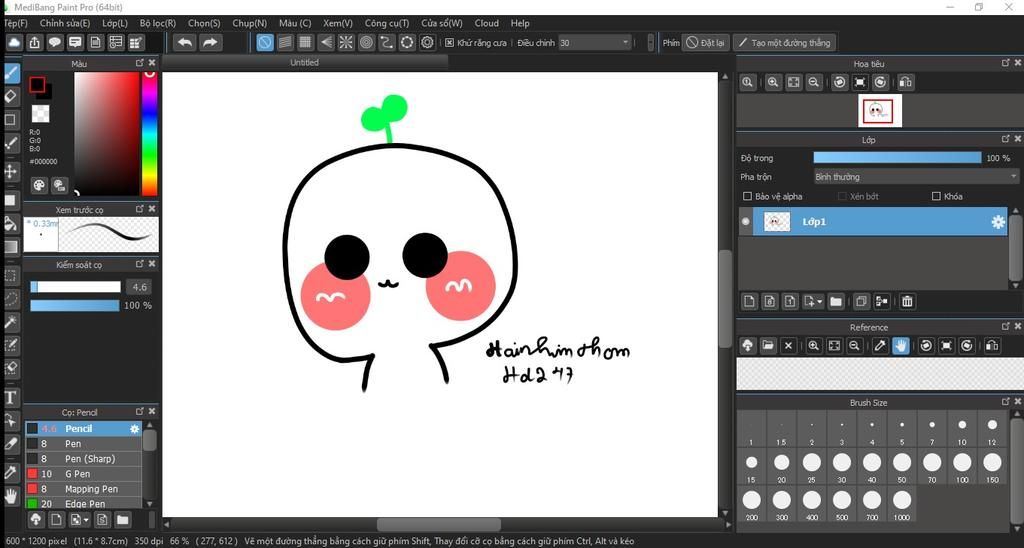Enable the radial snap guide icon
Image resolution: width=1024 pixels, height=548 pixels.
[346, 42]
